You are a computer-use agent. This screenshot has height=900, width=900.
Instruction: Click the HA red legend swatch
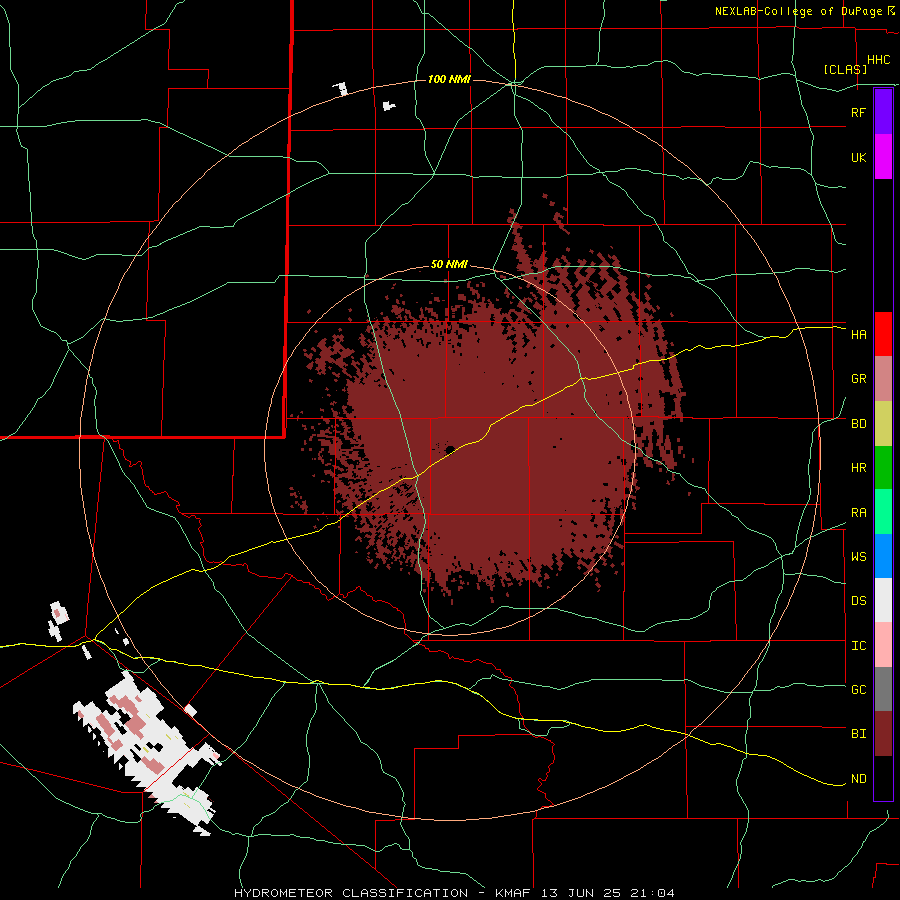pyautogui.click(x=883, y=334)
